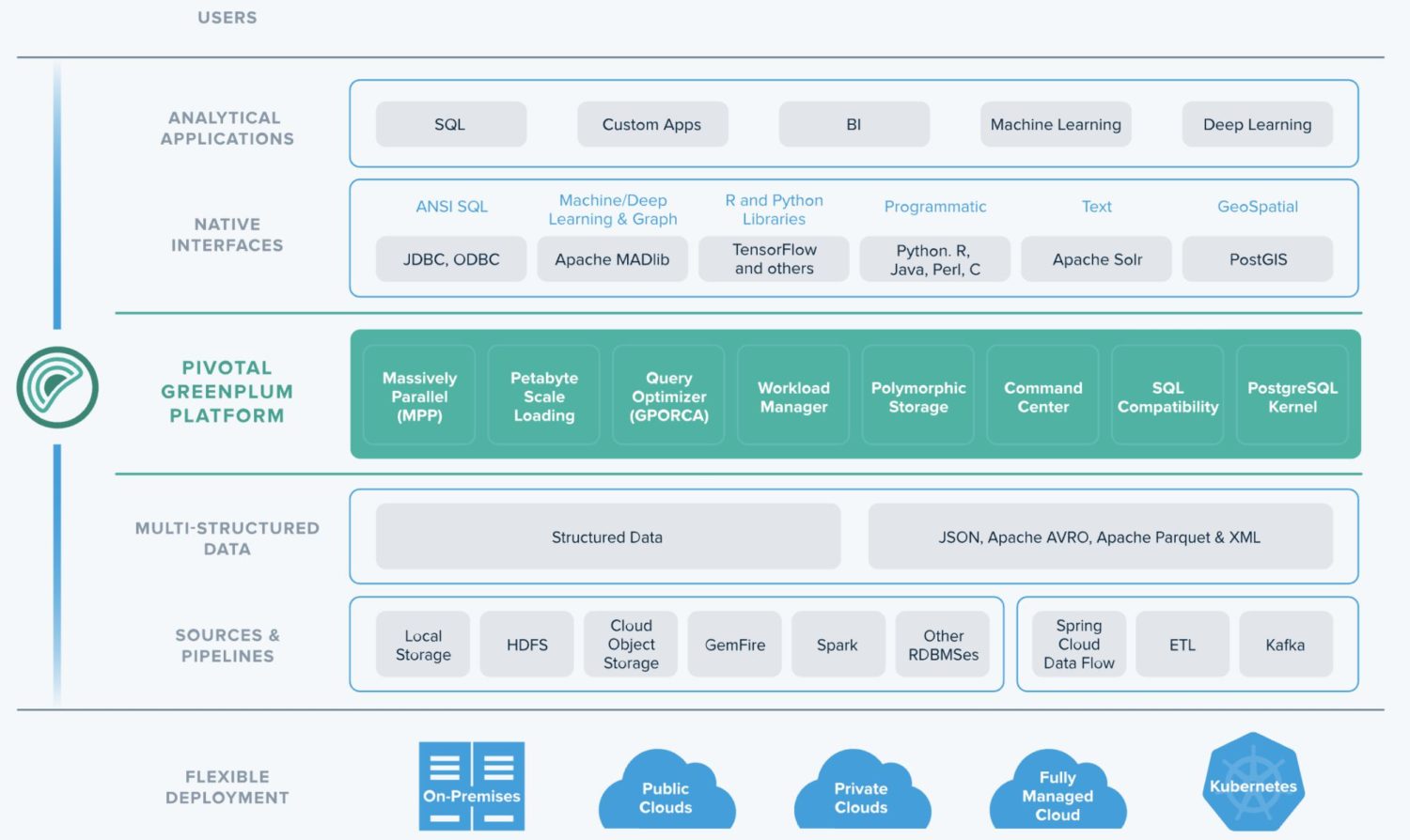Select TensorFlow and others library box
This screenshot has width=1410, height=840.
click(773, 258)
